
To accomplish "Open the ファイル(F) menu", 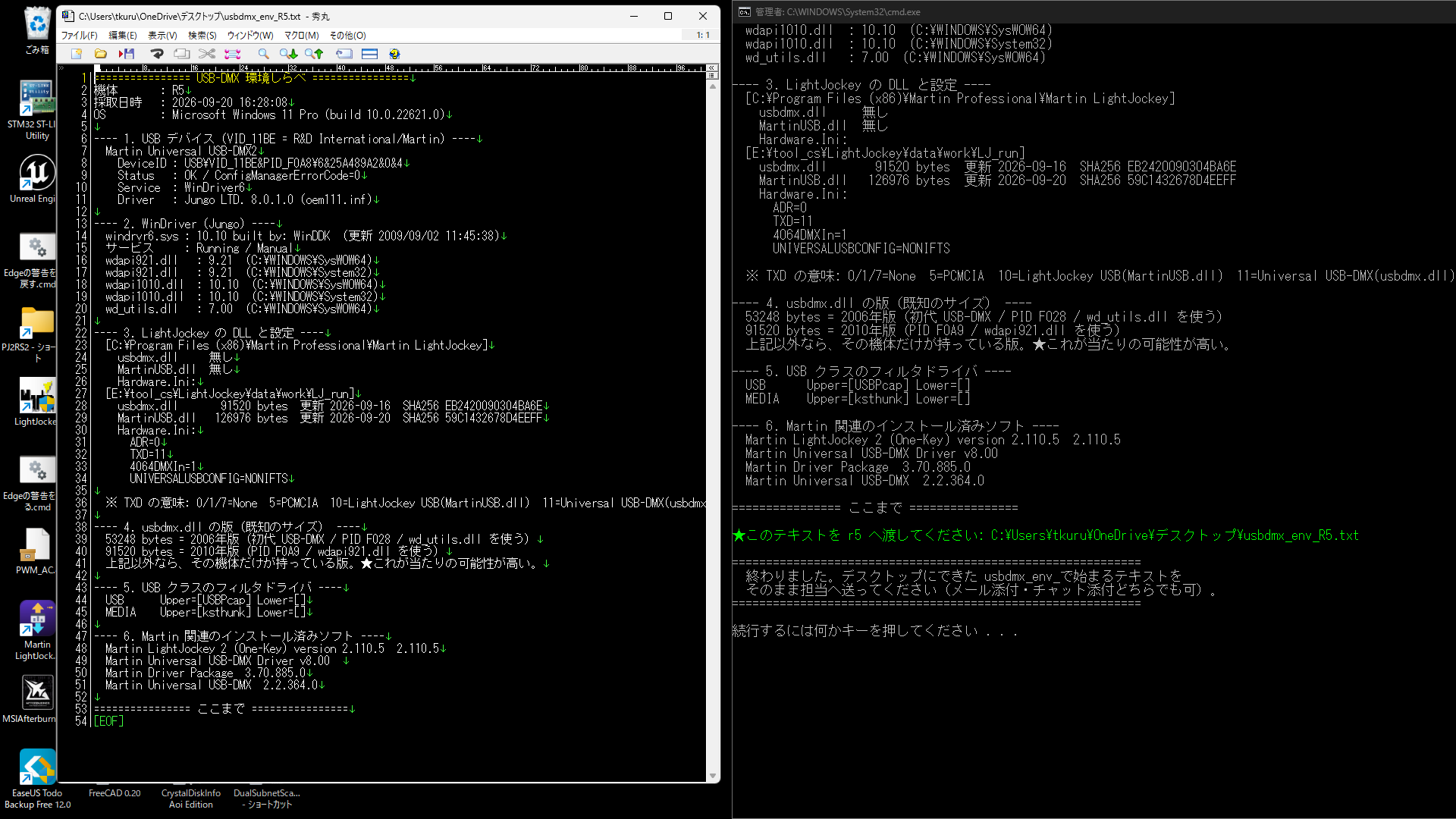I will tap(79, 35).
